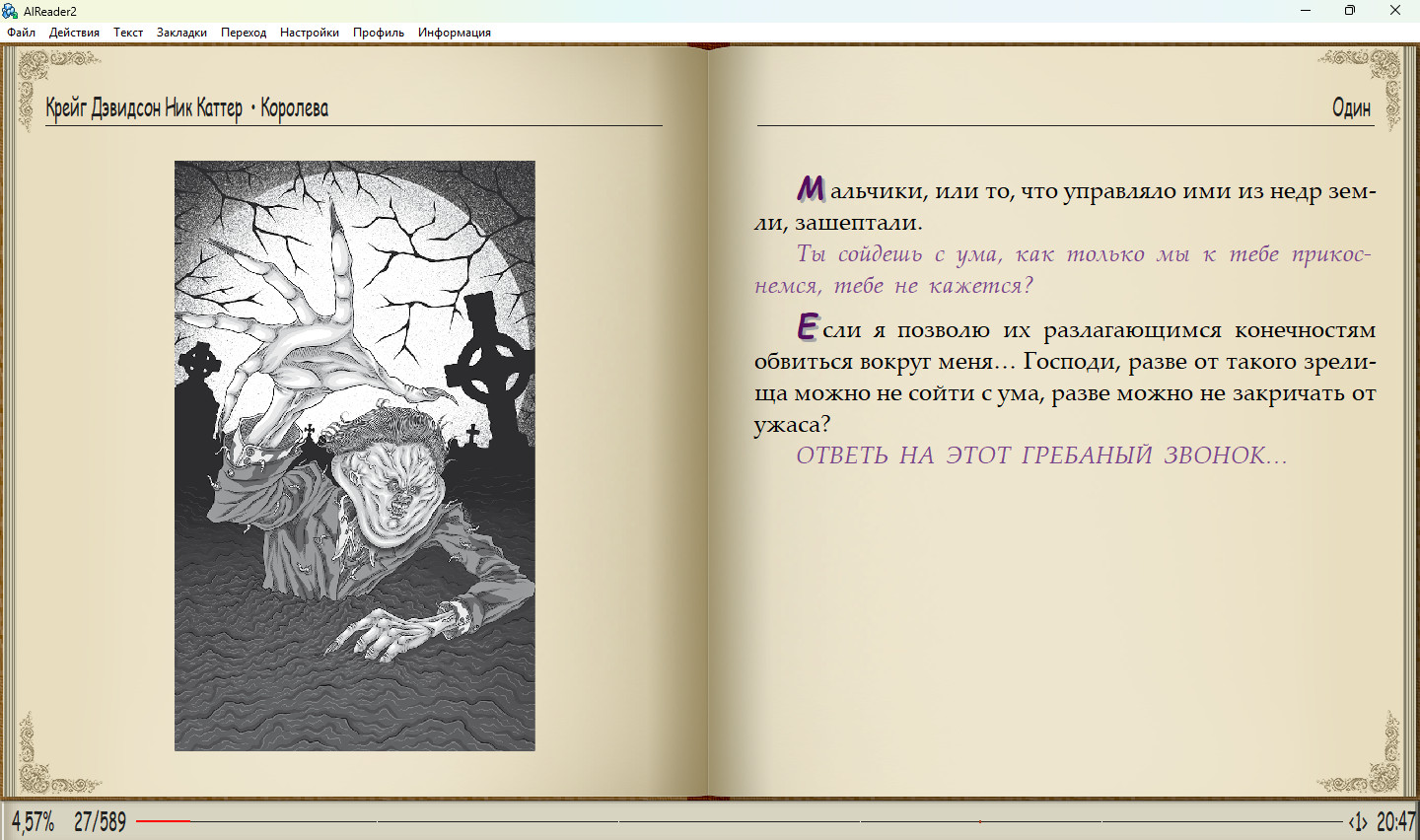Image resolution: width=1420 pixels, height=840 pixels.
Task: Open the Настройки menu
Action: tap(310, 33)
